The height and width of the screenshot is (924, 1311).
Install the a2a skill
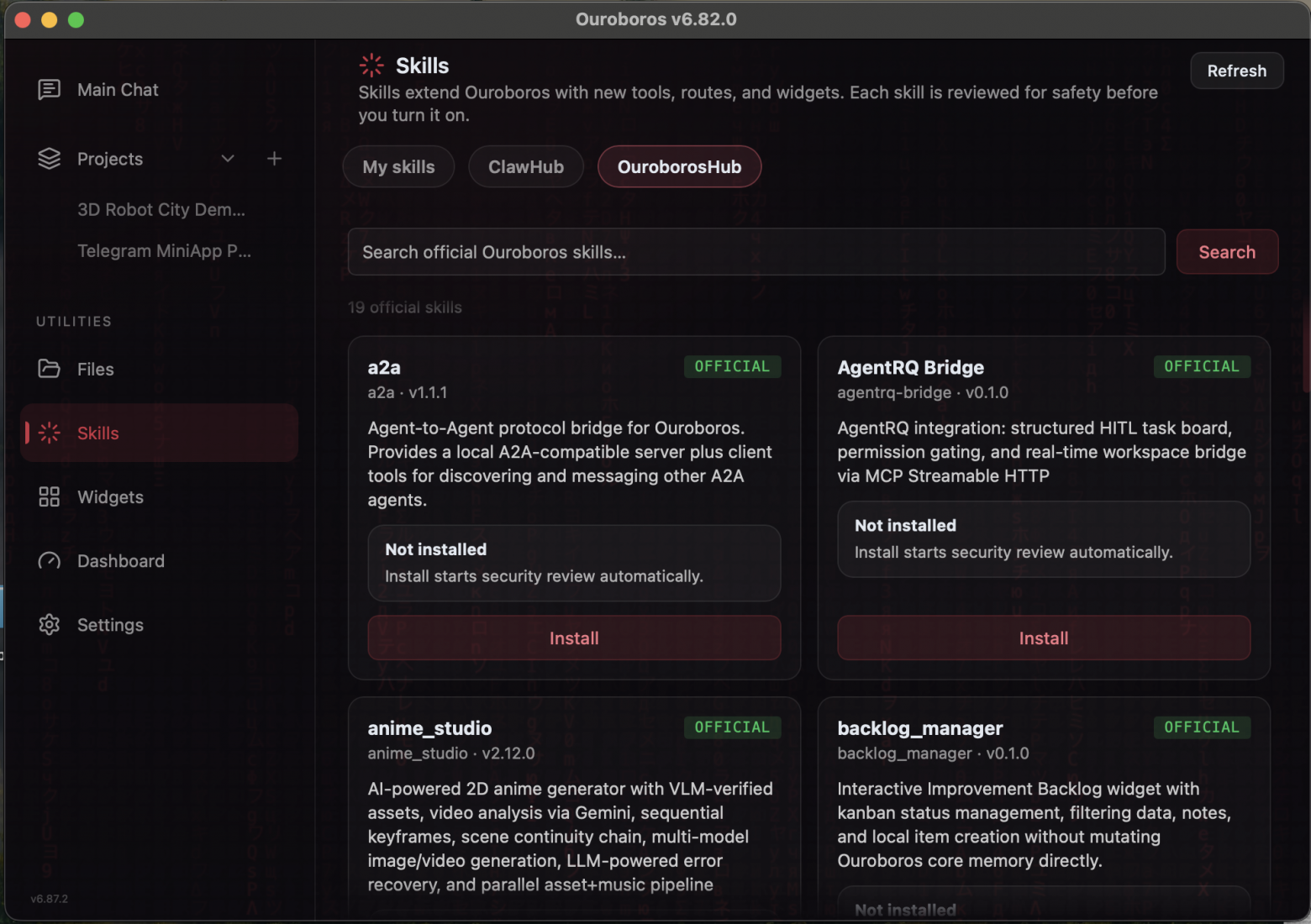point(574,638)
